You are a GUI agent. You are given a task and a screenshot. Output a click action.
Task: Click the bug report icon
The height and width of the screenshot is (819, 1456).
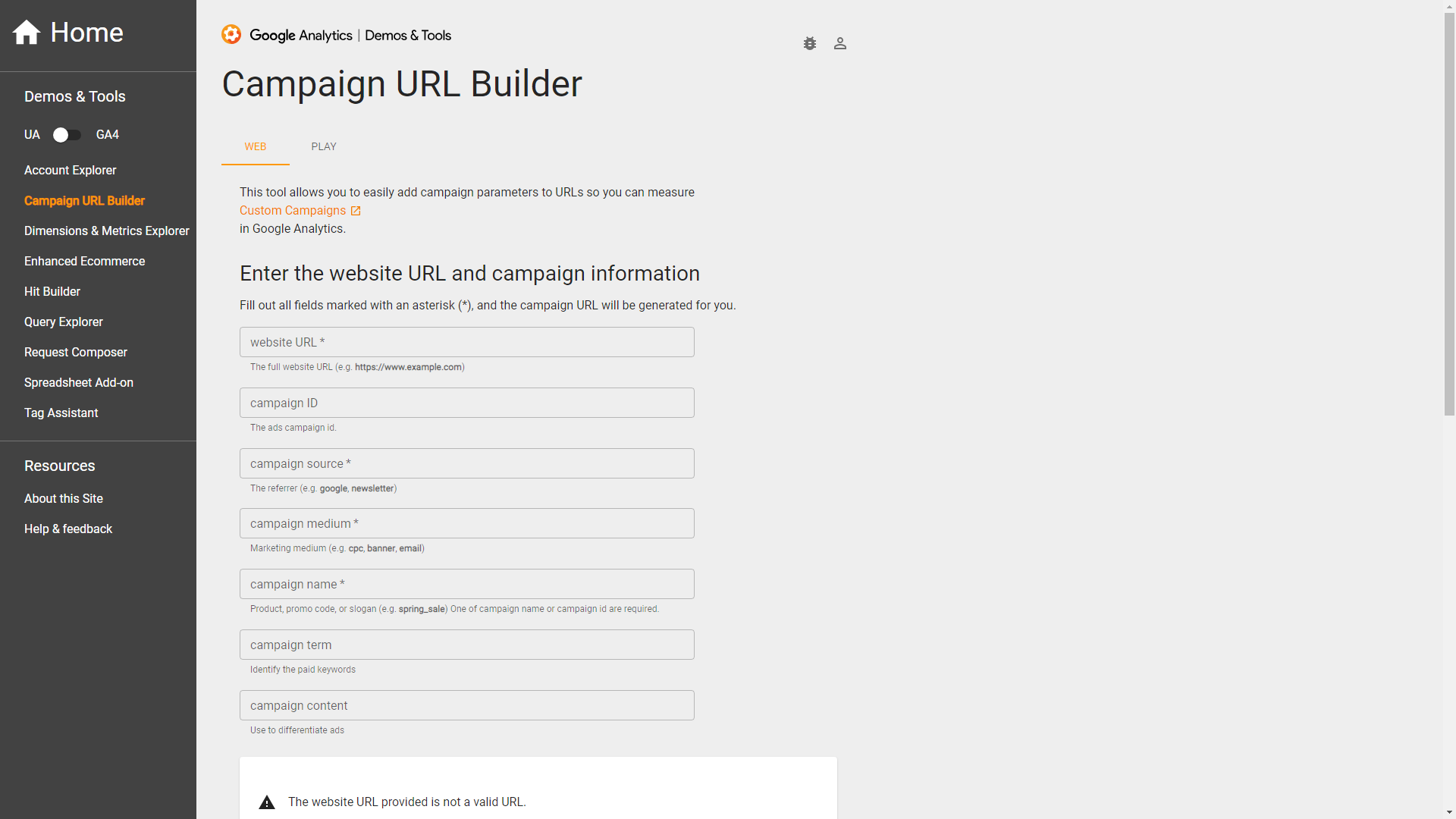coord(810,44)
